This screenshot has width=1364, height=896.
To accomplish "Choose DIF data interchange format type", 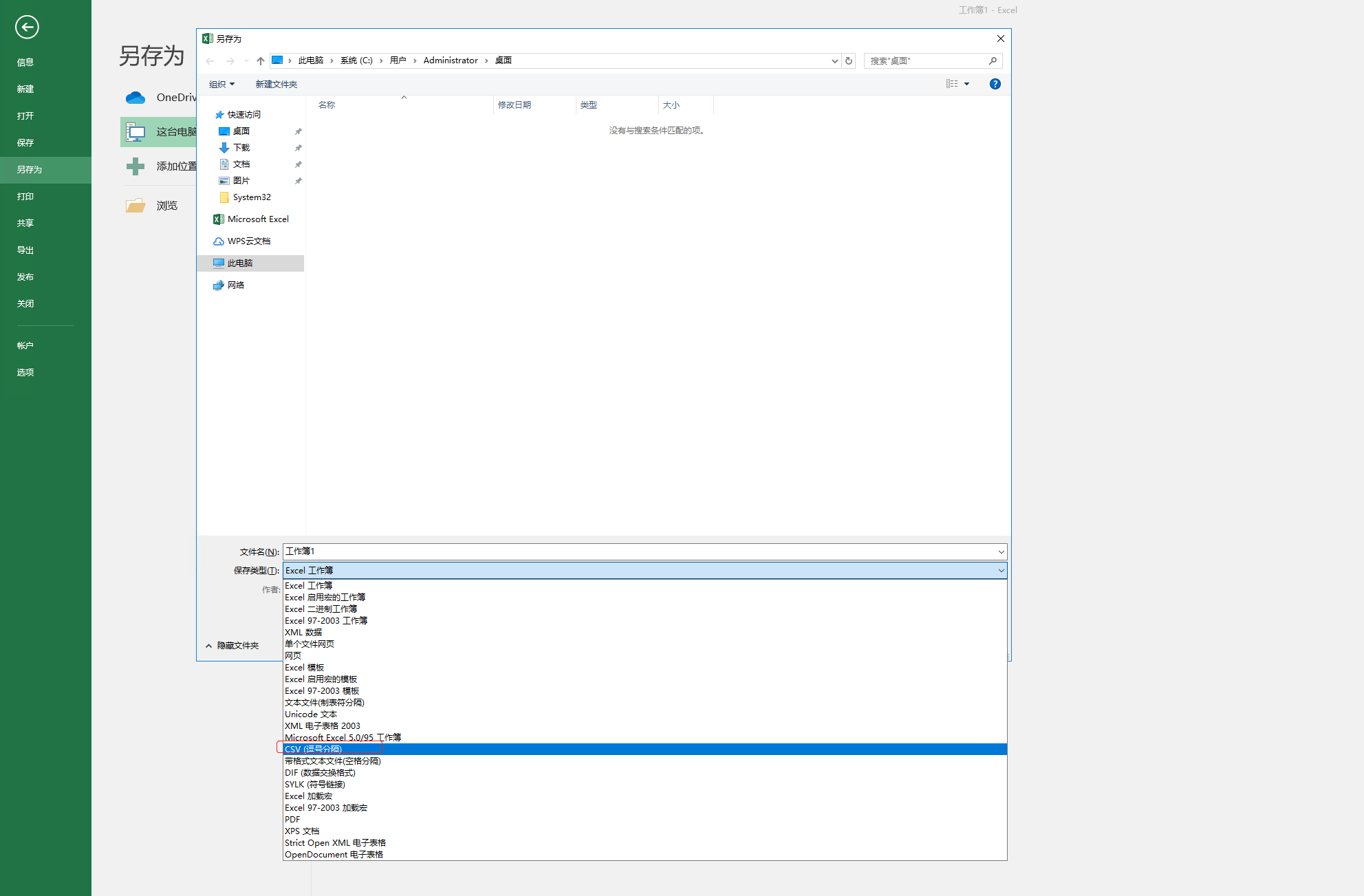I will (645, 773).
